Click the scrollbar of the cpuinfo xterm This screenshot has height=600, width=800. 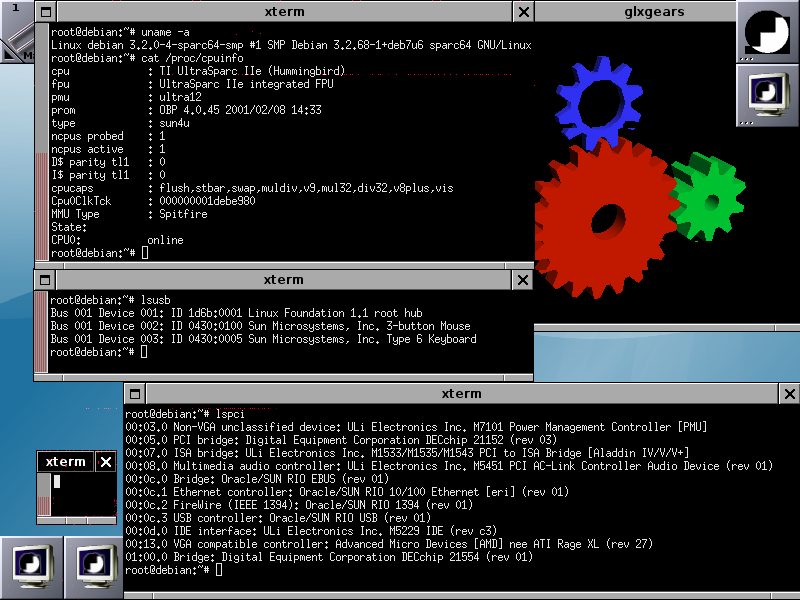click(42, 142)
